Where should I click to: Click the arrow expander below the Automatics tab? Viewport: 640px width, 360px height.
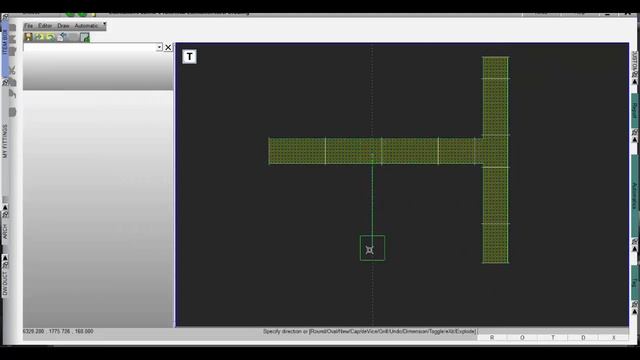click(635, 249)
